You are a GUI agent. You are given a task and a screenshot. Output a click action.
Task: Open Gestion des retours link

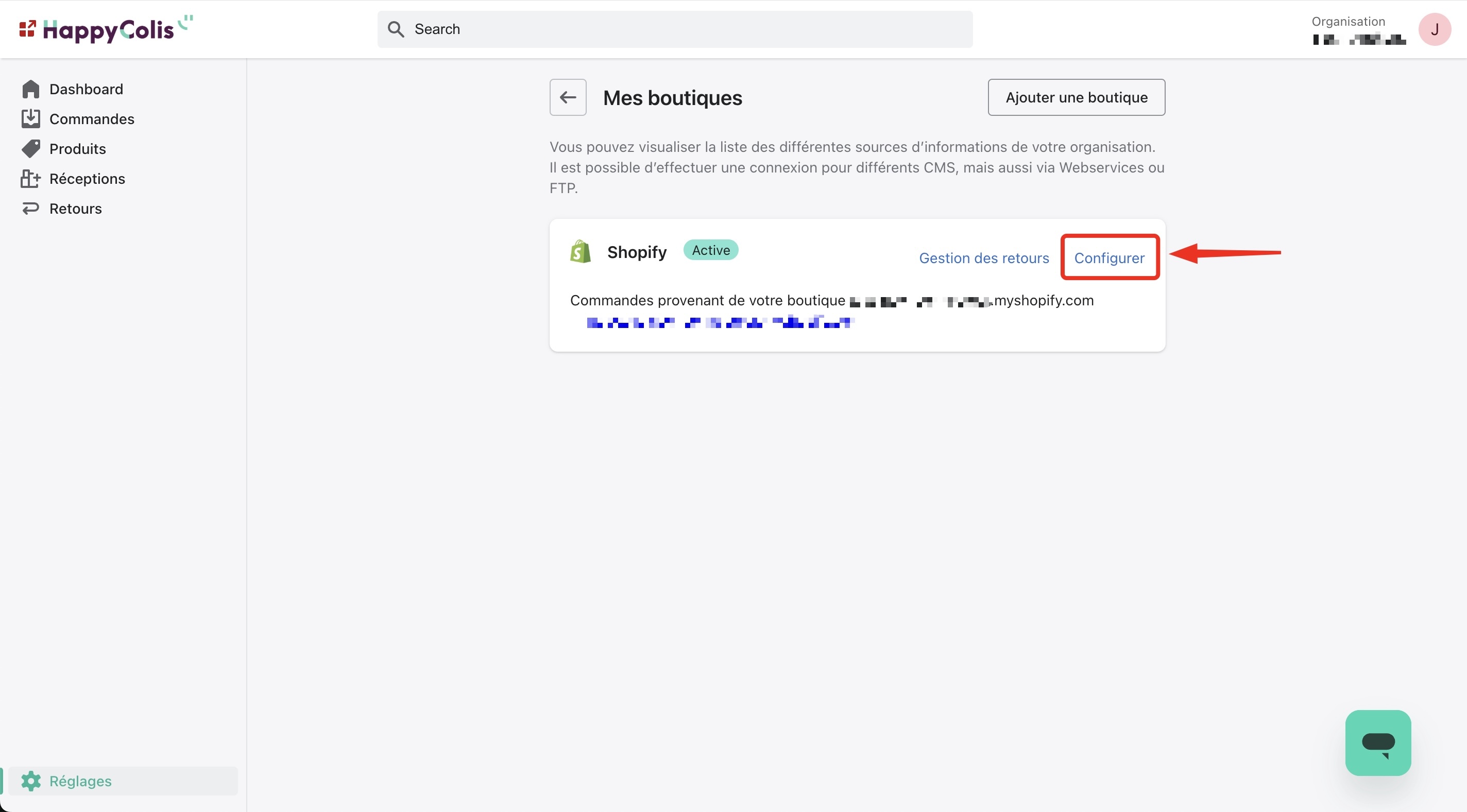point(983,258)
